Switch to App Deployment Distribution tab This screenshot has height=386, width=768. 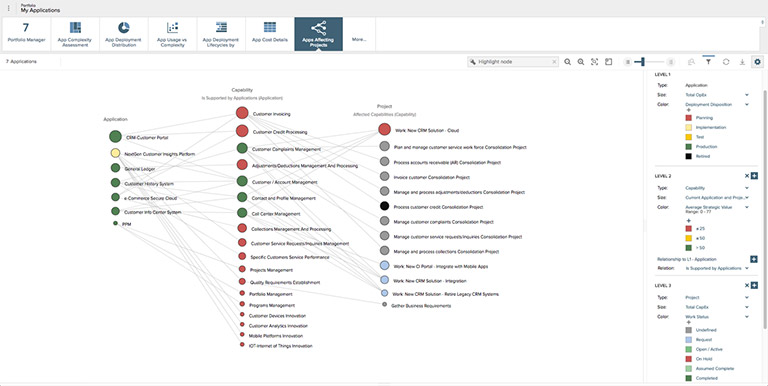124,34
